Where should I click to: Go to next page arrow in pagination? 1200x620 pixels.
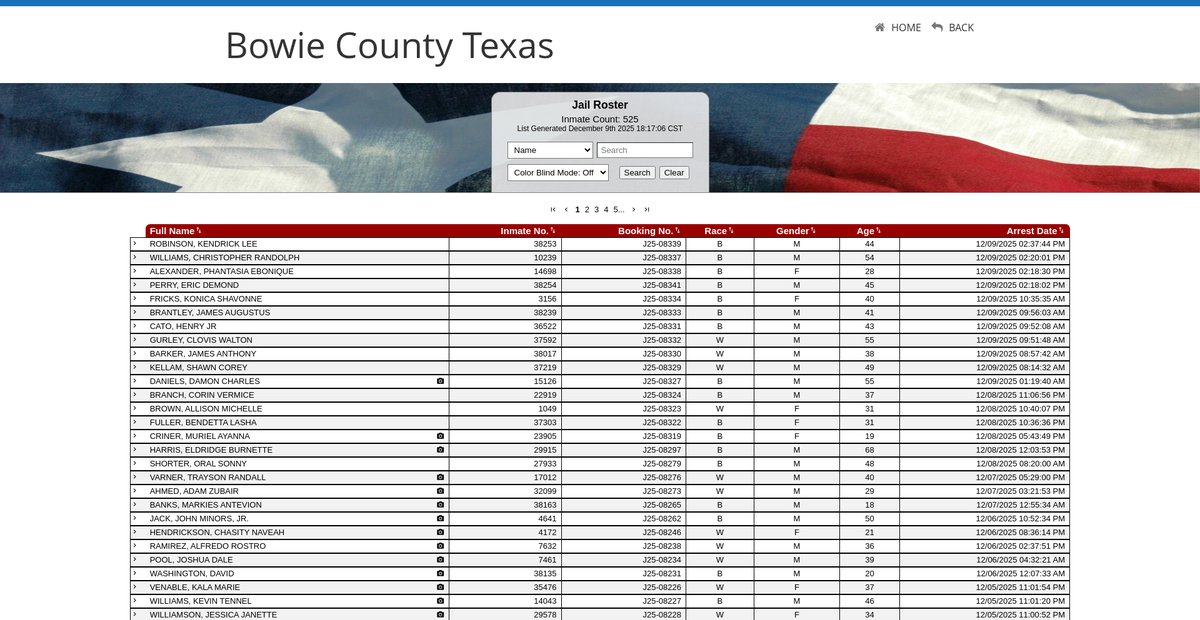[634, 210]
